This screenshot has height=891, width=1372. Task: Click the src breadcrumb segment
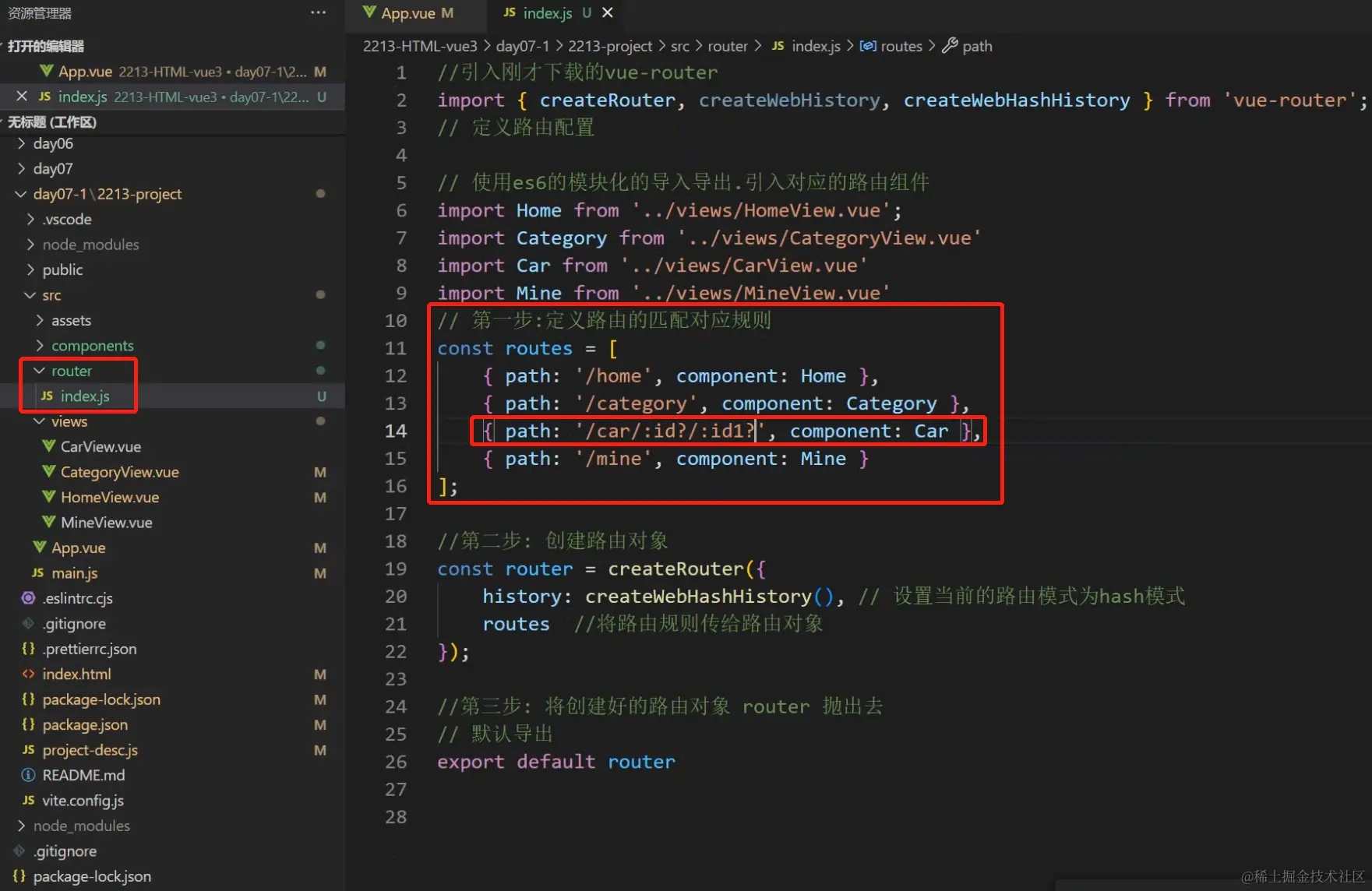680,46
